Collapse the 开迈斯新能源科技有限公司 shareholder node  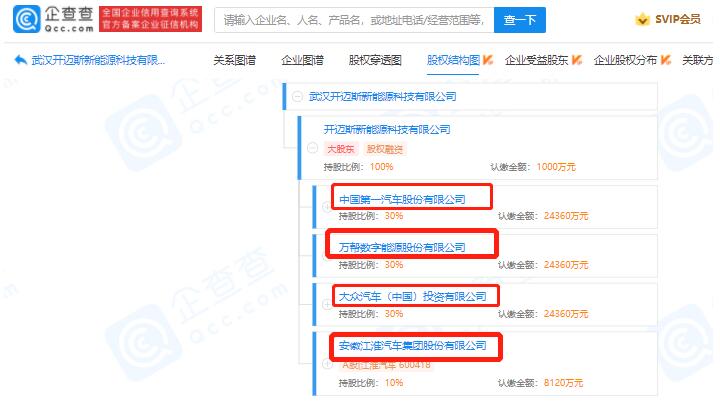click(x=312, y=148)
